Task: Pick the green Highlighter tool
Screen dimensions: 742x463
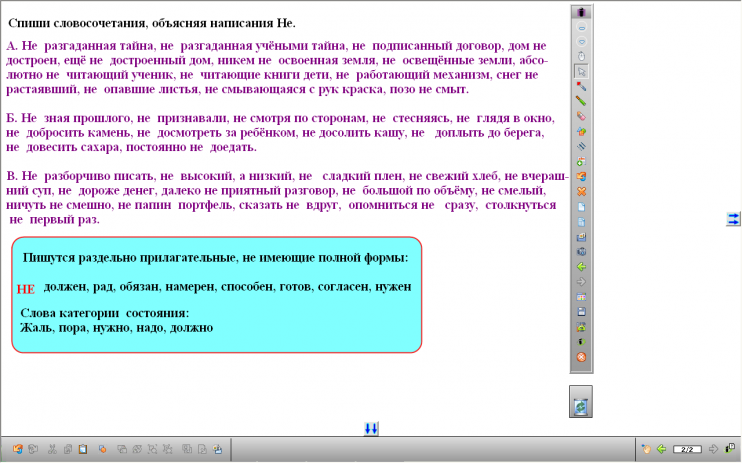Action: (581, 101)
